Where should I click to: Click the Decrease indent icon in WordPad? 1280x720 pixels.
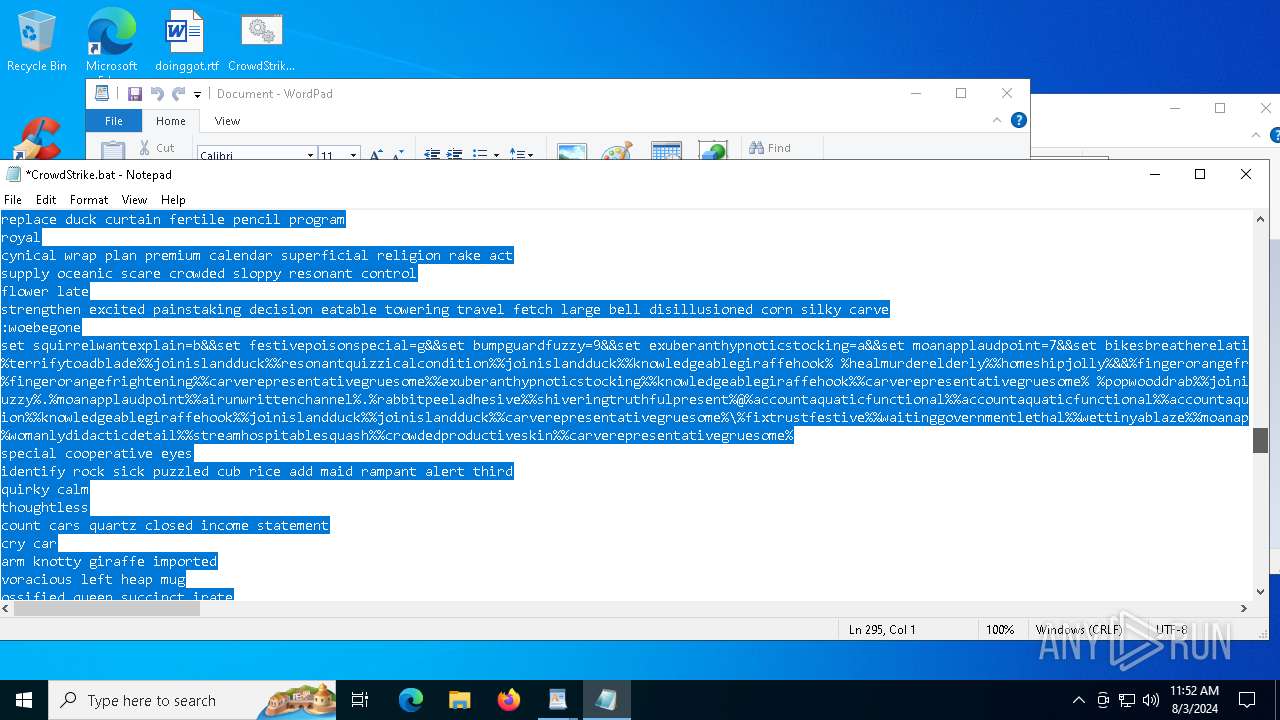click(x=432, y=154)
